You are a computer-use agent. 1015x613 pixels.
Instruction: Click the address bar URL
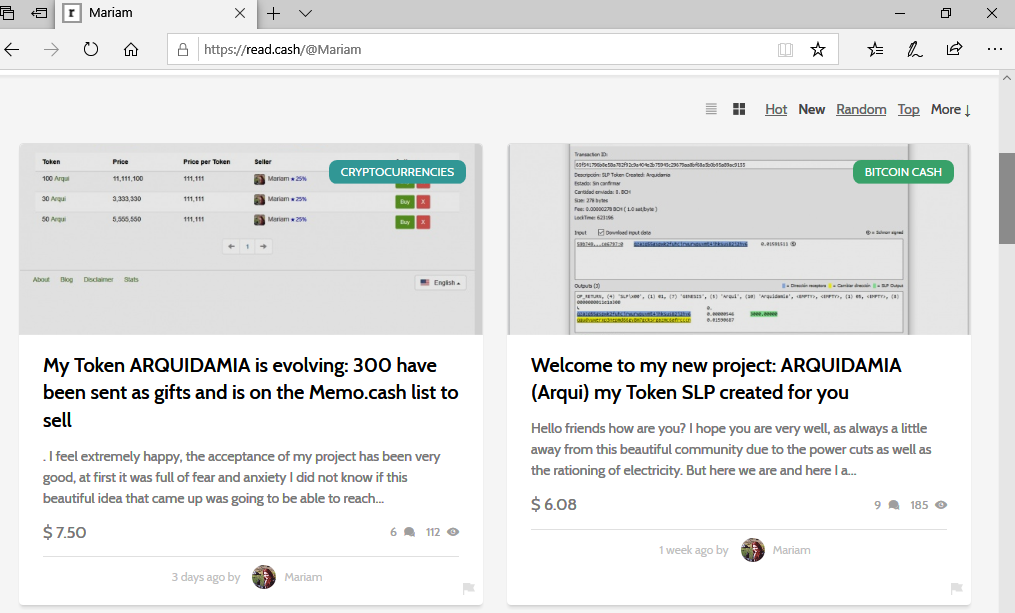(x=282, y=50)
